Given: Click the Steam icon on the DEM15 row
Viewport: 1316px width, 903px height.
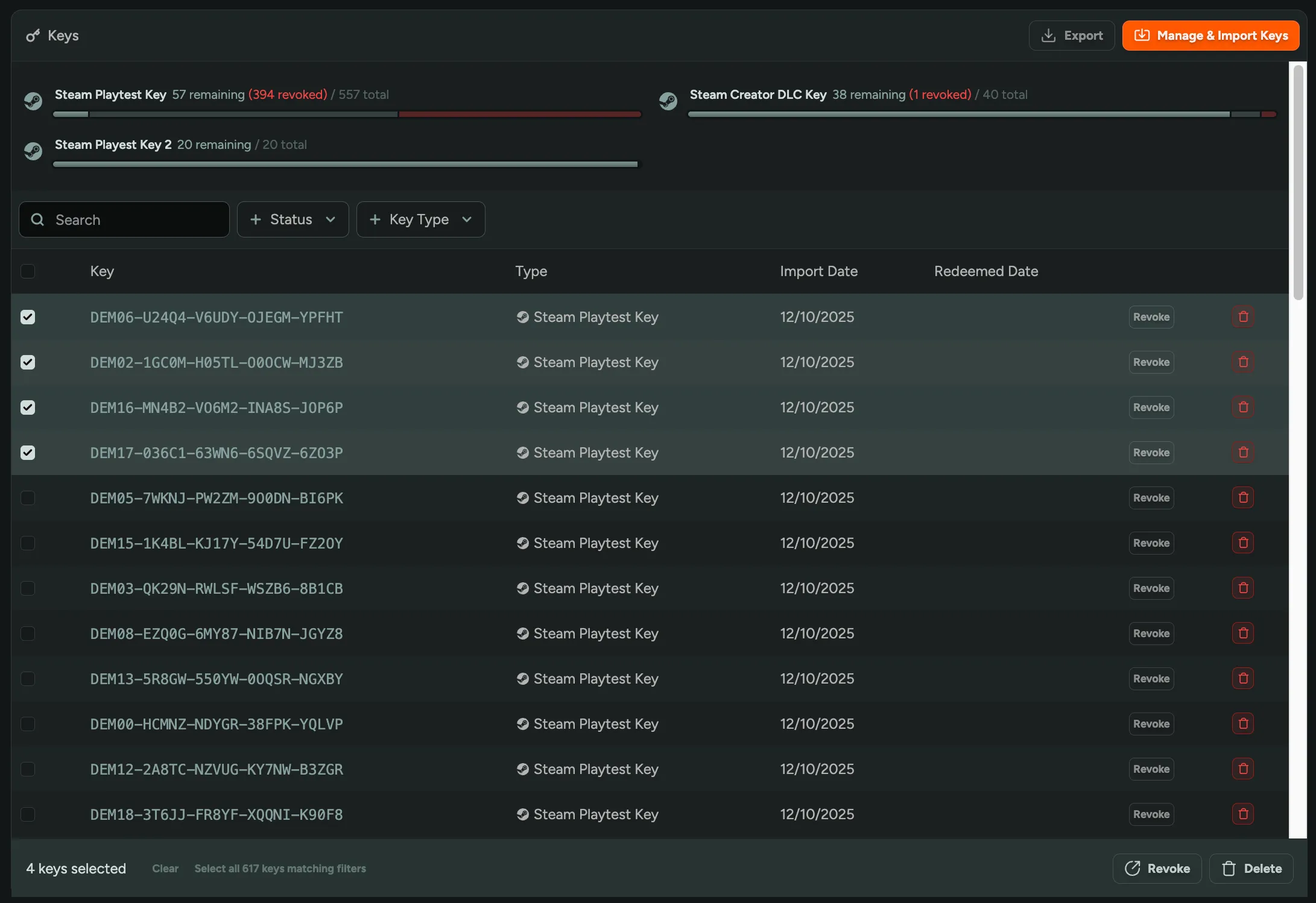Looking at the screenshot, I should tap(522, 543).
